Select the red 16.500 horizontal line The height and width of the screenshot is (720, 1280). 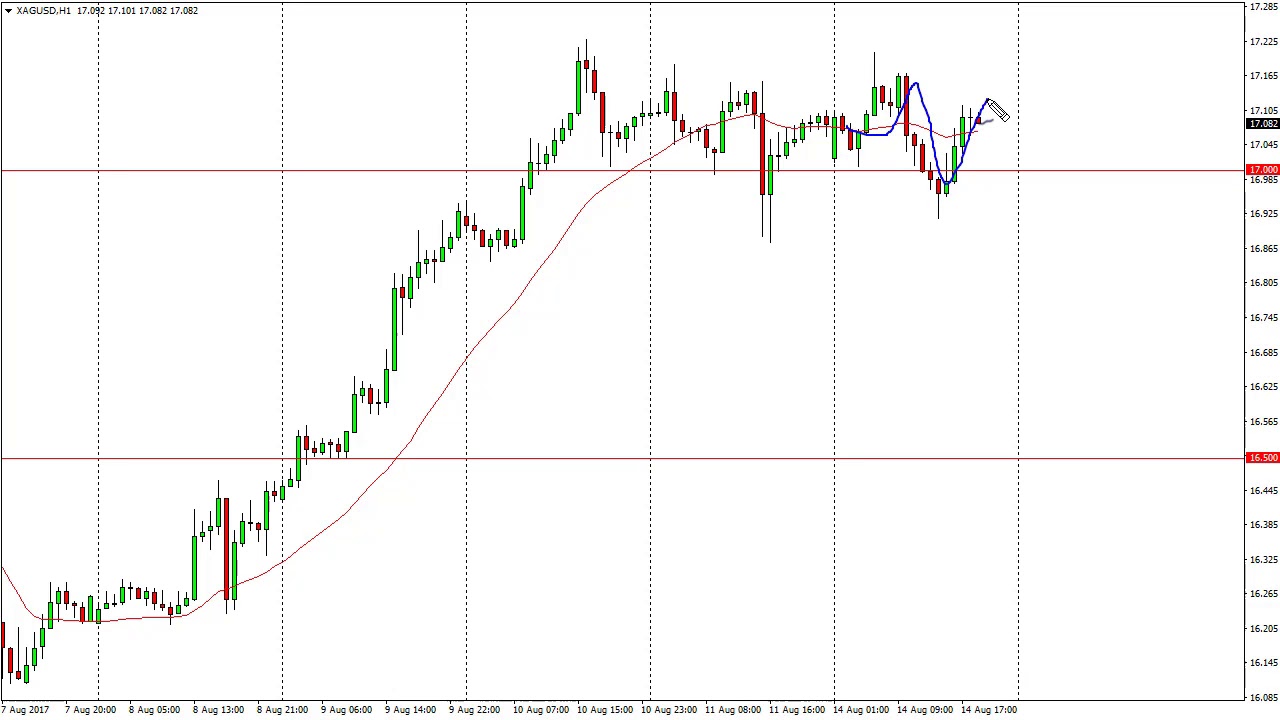[622, 458]
